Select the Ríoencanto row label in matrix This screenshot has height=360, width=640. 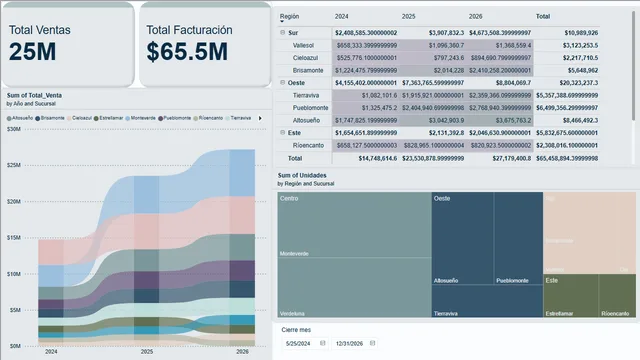pyautogui.click(x=308, y=145)
